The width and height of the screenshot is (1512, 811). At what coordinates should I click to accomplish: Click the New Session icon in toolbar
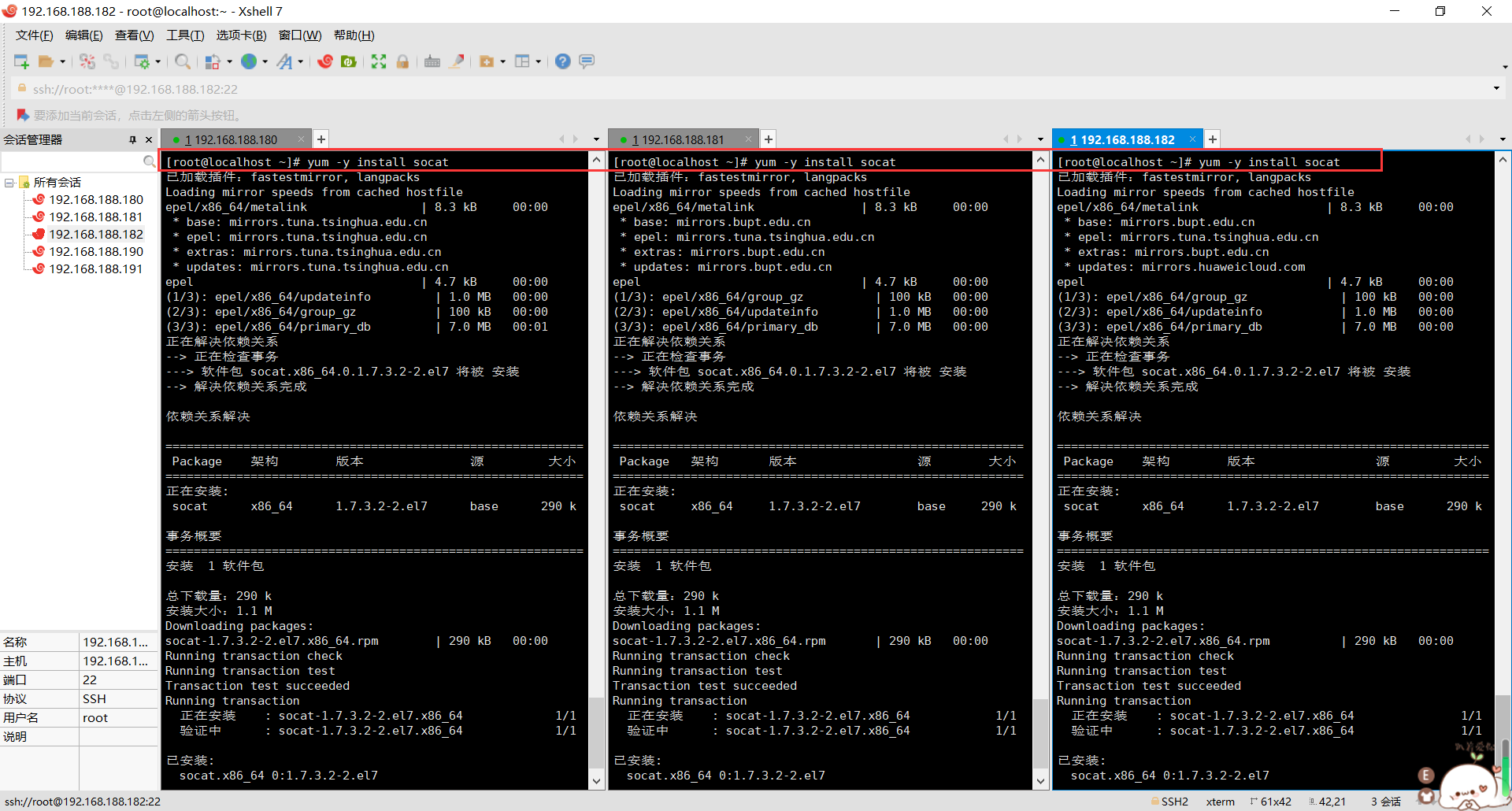[x=21, y=61]
